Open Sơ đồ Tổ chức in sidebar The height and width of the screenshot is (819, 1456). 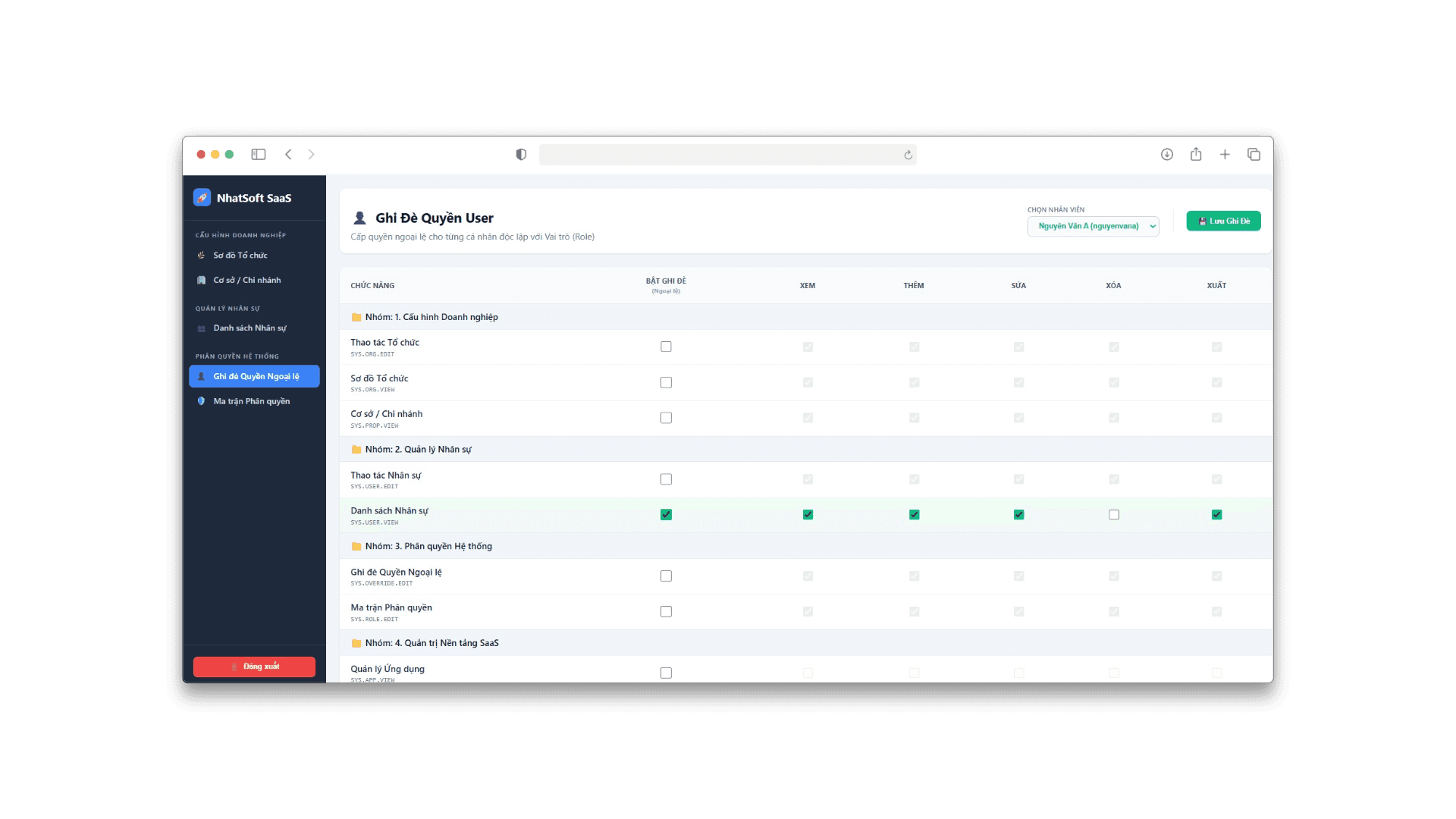(x=254, y=256)
